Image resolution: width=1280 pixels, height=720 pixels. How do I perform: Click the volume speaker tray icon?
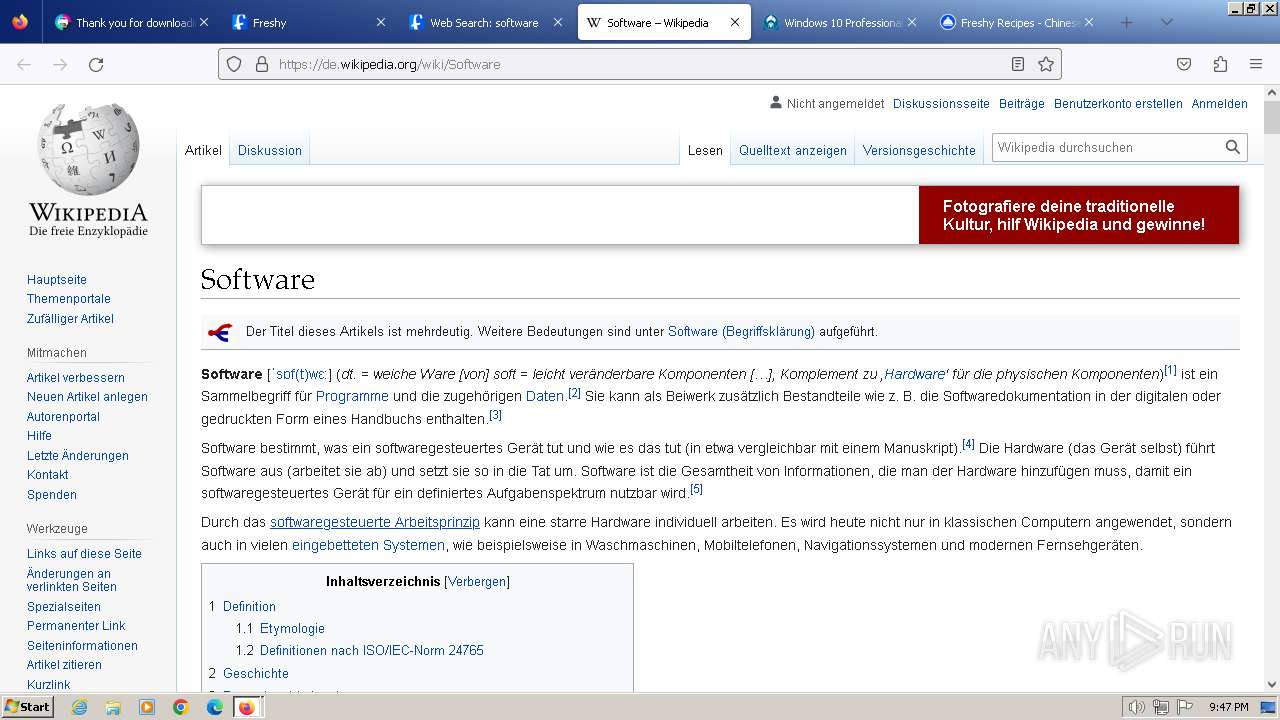(x=1136, y=707)
